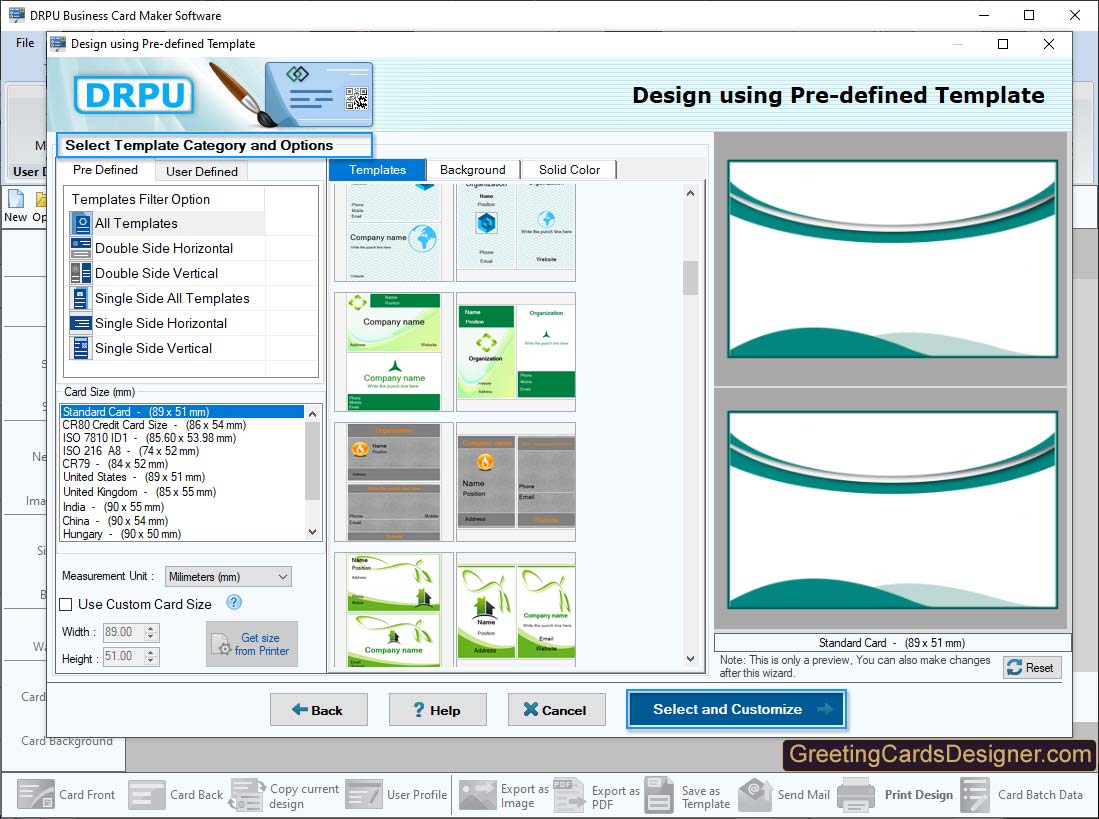Select Double Side Horizontal filter label

[164, 248]
